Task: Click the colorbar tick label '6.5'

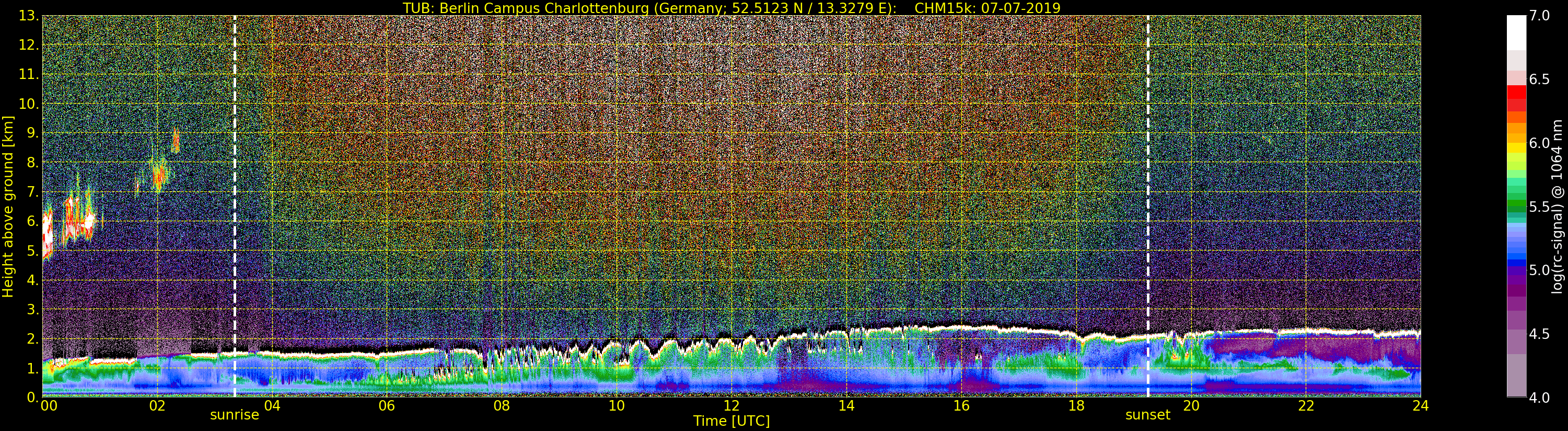Action: pos(1539,80)
